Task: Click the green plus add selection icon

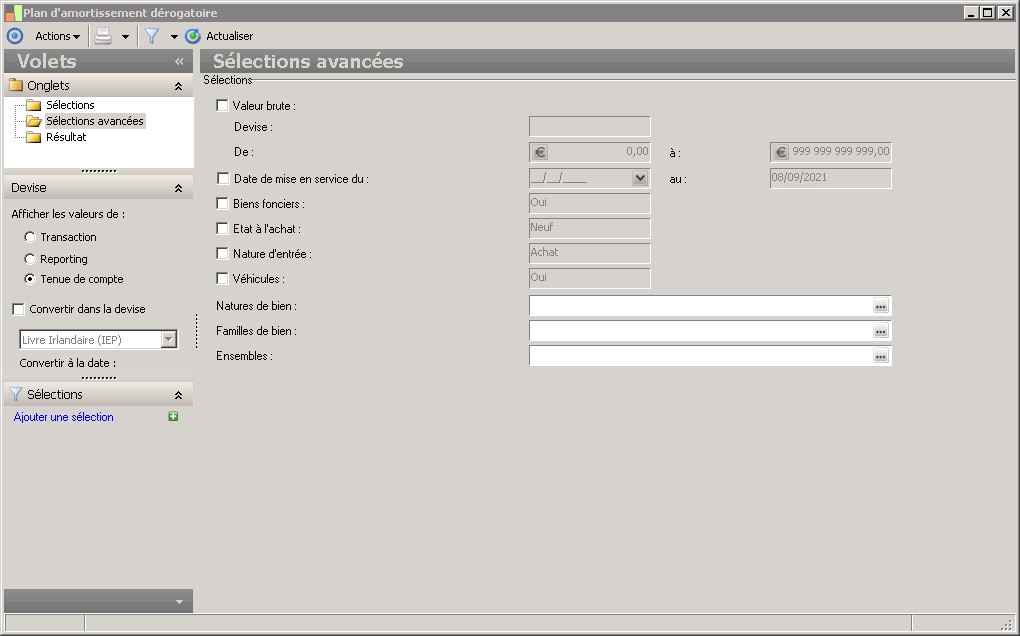Action: (x=173, y=416)
